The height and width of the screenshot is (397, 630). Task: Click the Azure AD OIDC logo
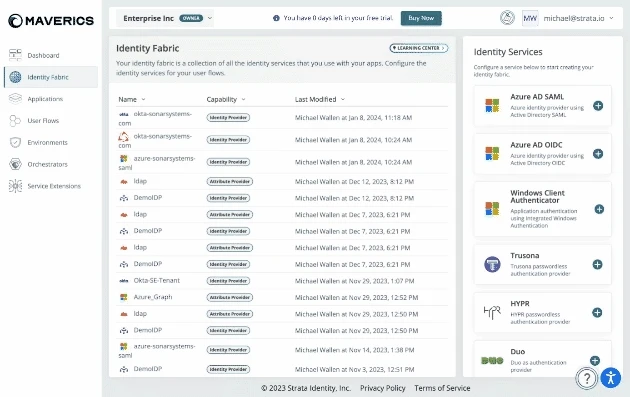[492, 153]
